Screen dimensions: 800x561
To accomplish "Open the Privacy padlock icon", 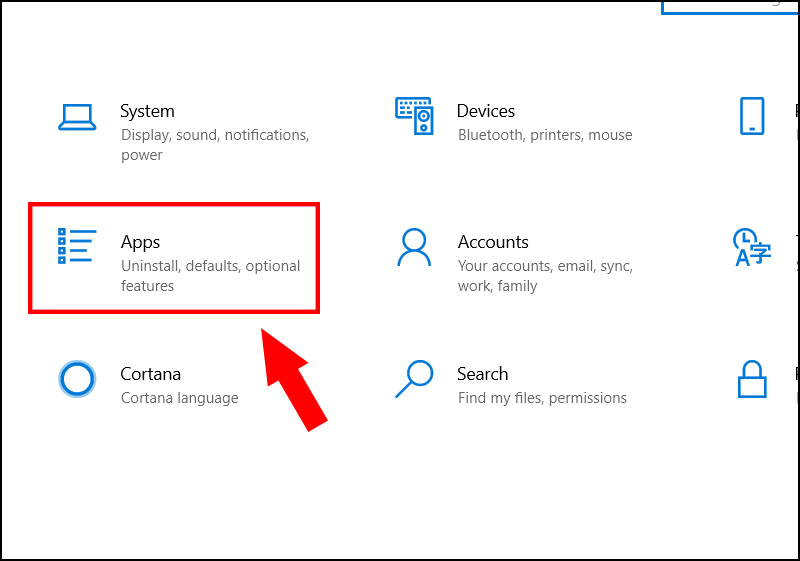I will 752,379.
